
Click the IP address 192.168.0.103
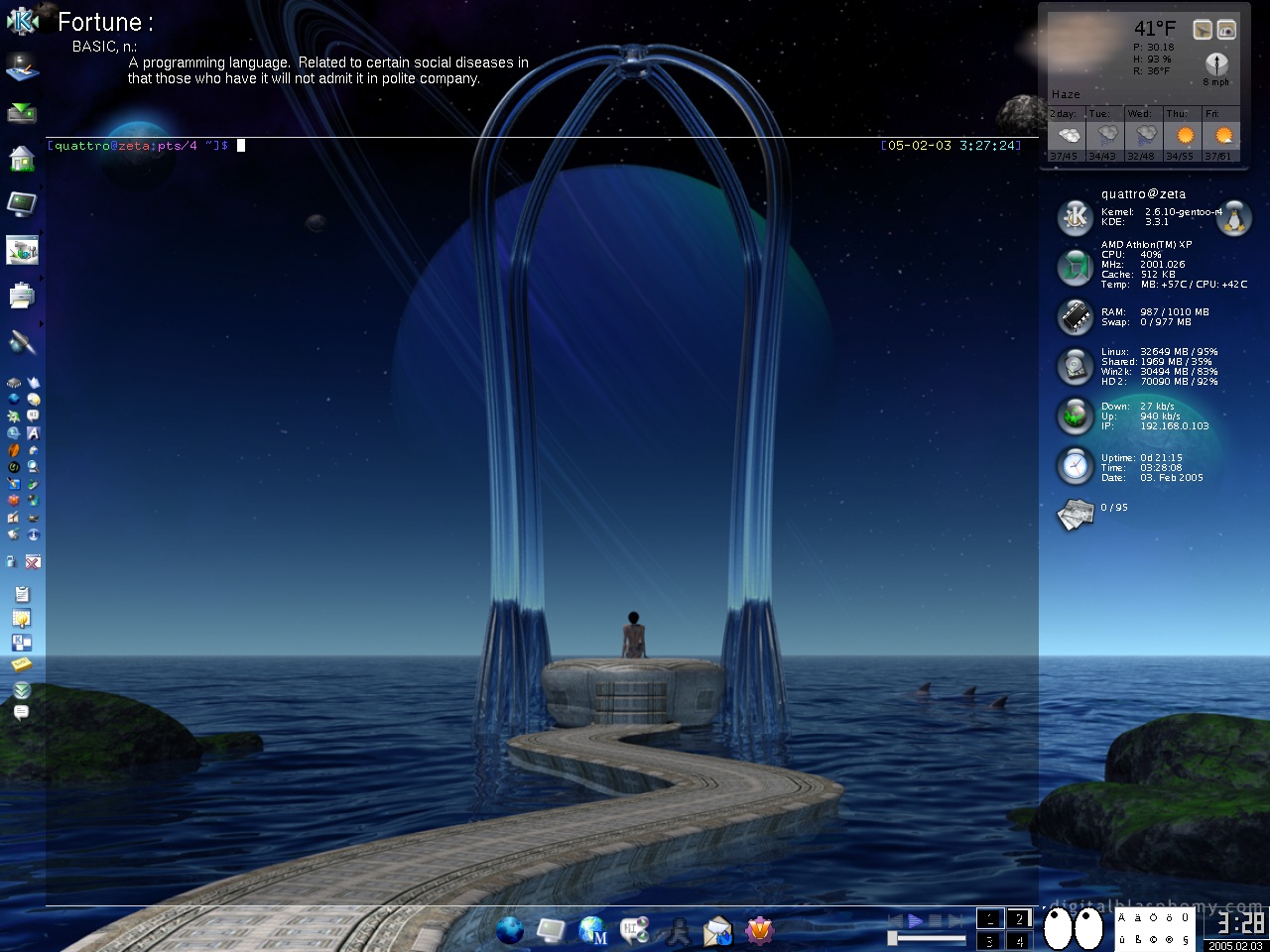[1175, 426]
